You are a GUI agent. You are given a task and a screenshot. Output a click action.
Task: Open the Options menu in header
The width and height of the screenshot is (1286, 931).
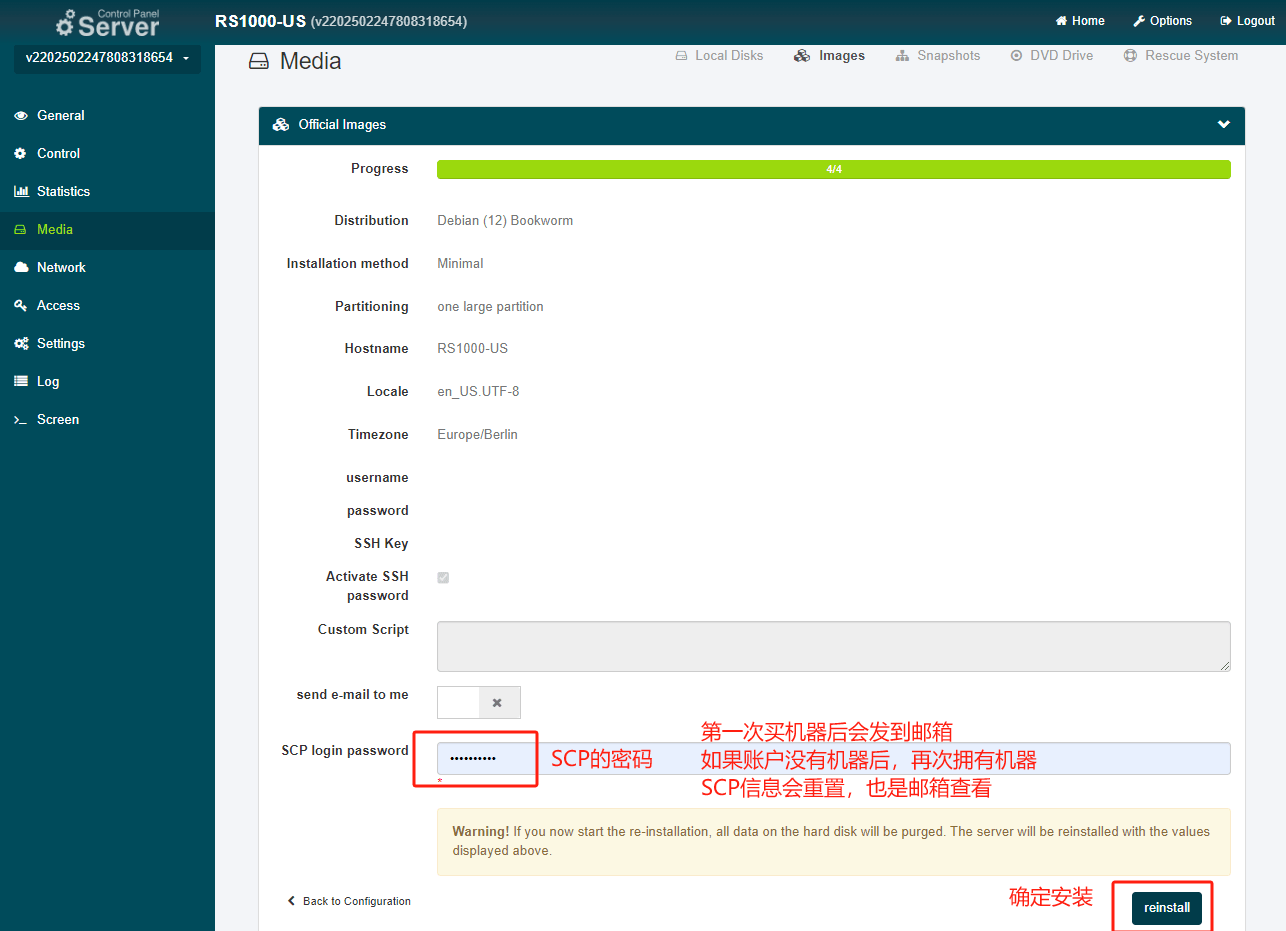coord(1162,21)
